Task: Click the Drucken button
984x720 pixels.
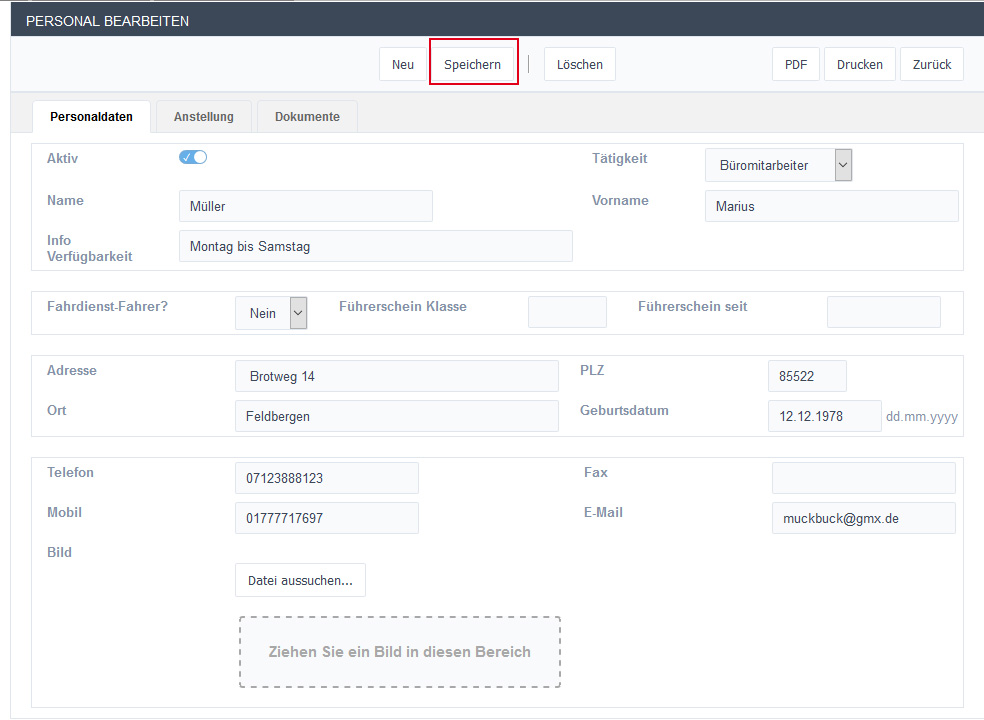Action: (860, 65)
